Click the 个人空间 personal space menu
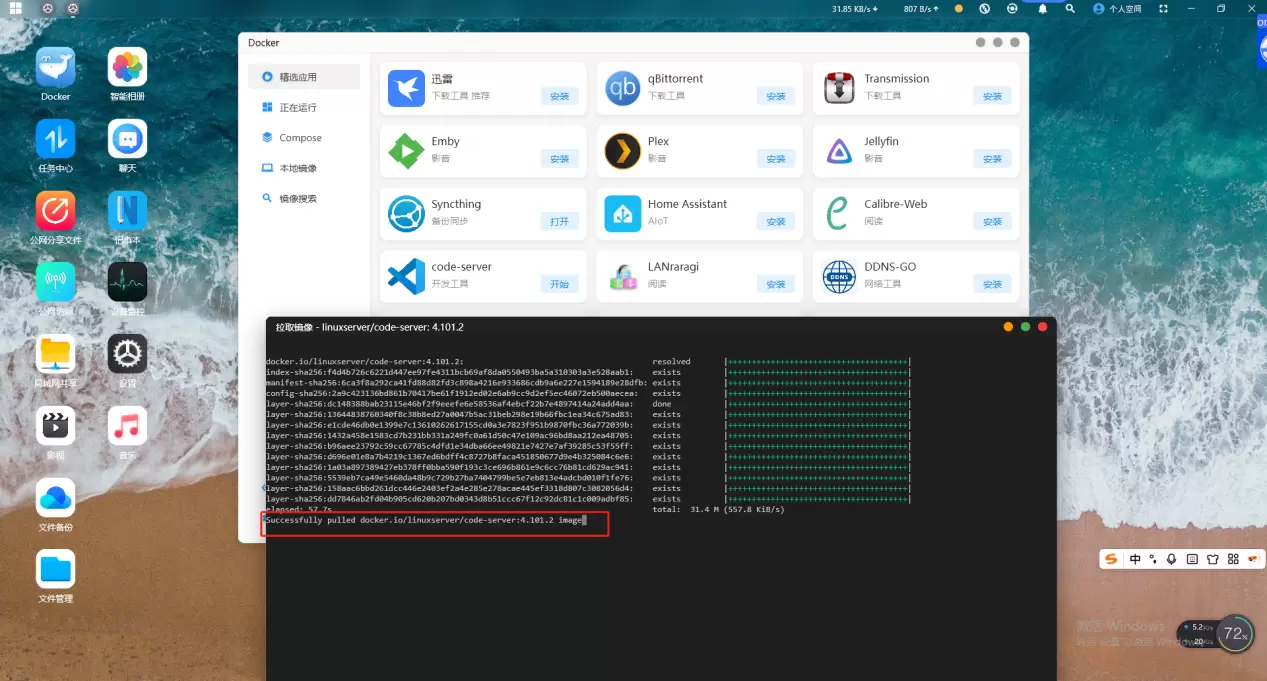Viewport: 1267px width, 681px height. point(1117,8)
